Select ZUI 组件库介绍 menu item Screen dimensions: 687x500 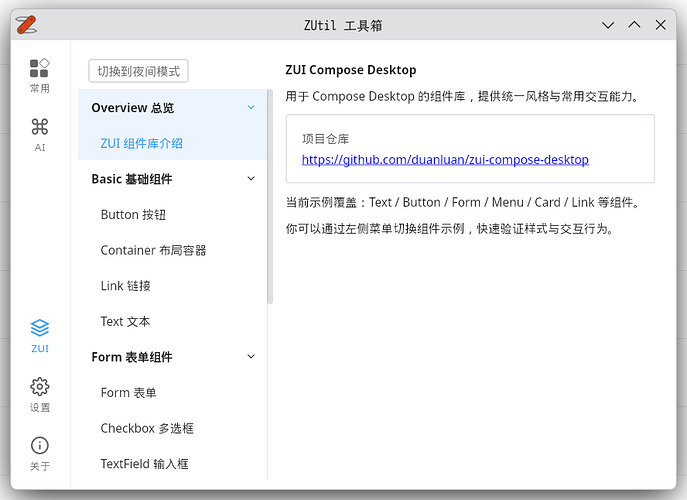pos(172,143)
